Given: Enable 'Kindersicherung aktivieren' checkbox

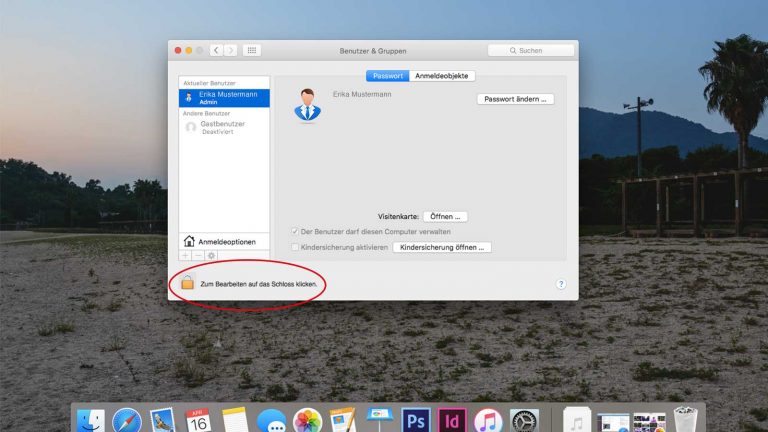Looking at the screenshot, I should point(295,247).
